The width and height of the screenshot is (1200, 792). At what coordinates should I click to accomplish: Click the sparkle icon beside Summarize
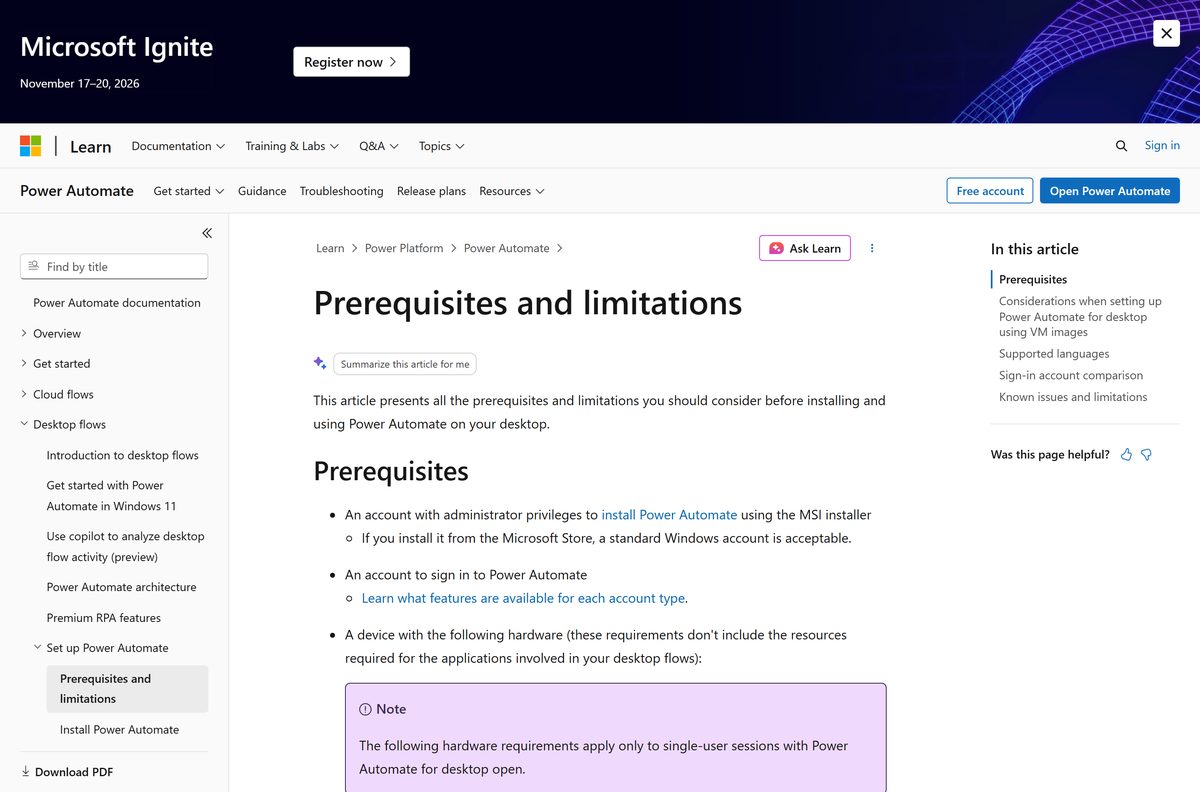pos(320,363)
